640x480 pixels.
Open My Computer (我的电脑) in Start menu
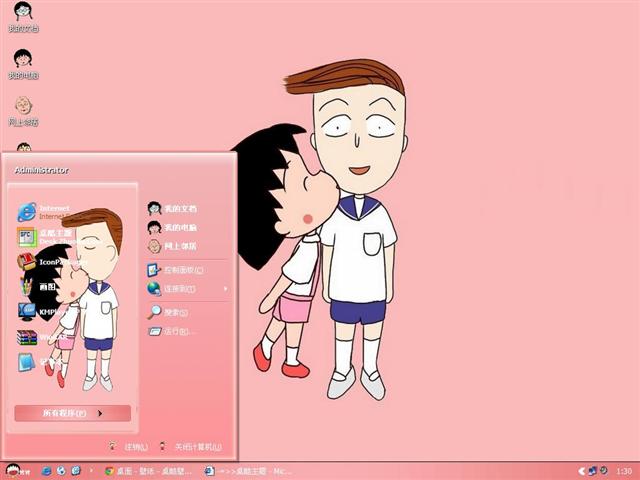click(x=172, y=227)
